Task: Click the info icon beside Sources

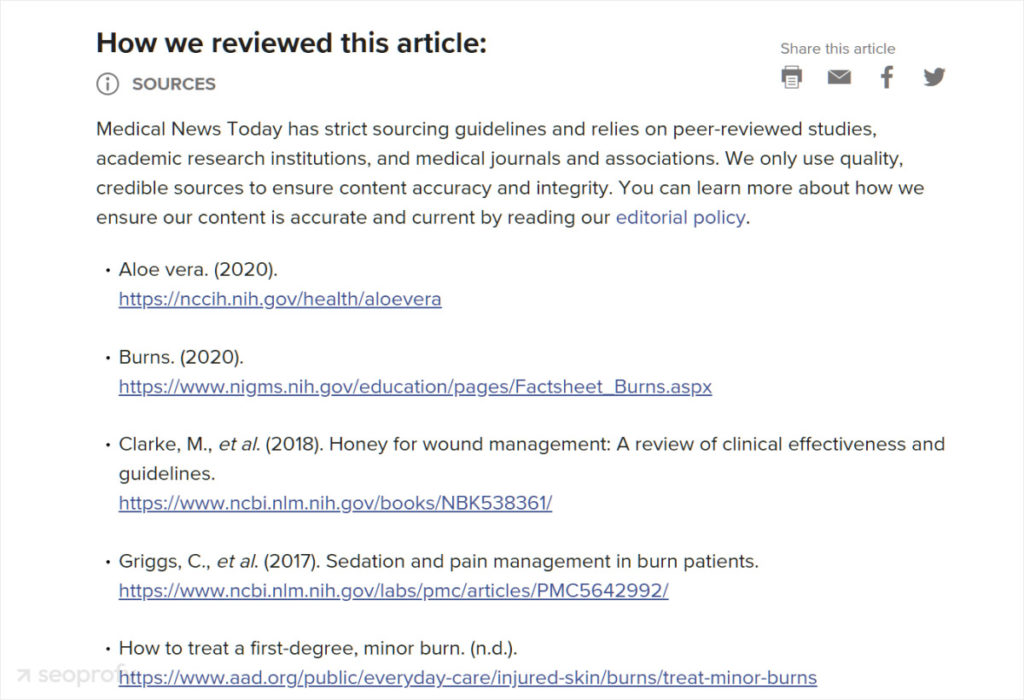Action: click(x=107, y=84)
